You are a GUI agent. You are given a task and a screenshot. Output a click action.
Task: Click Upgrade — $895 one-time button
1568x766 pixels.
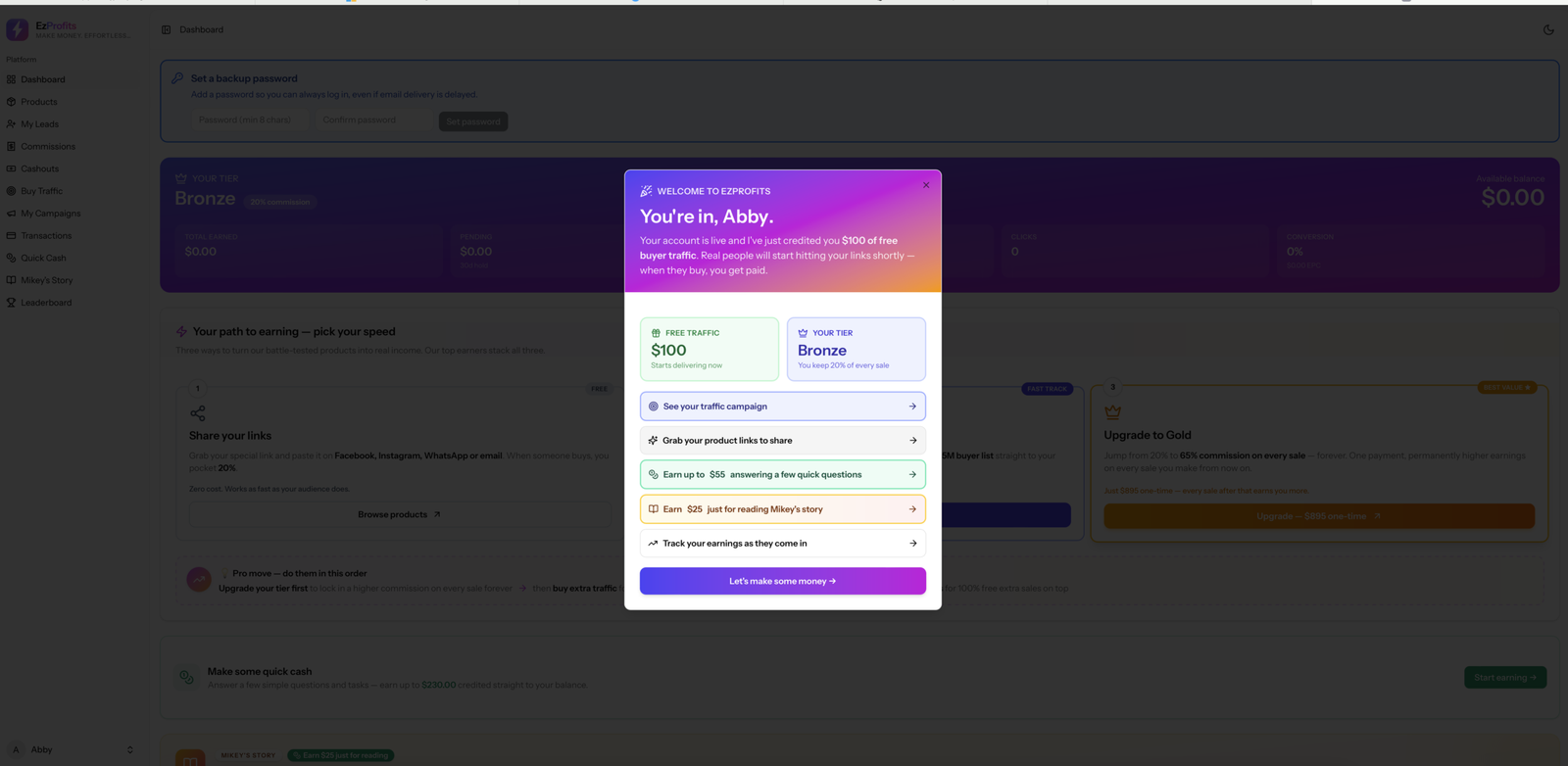pyautogui.click(x=1319, y=516)
